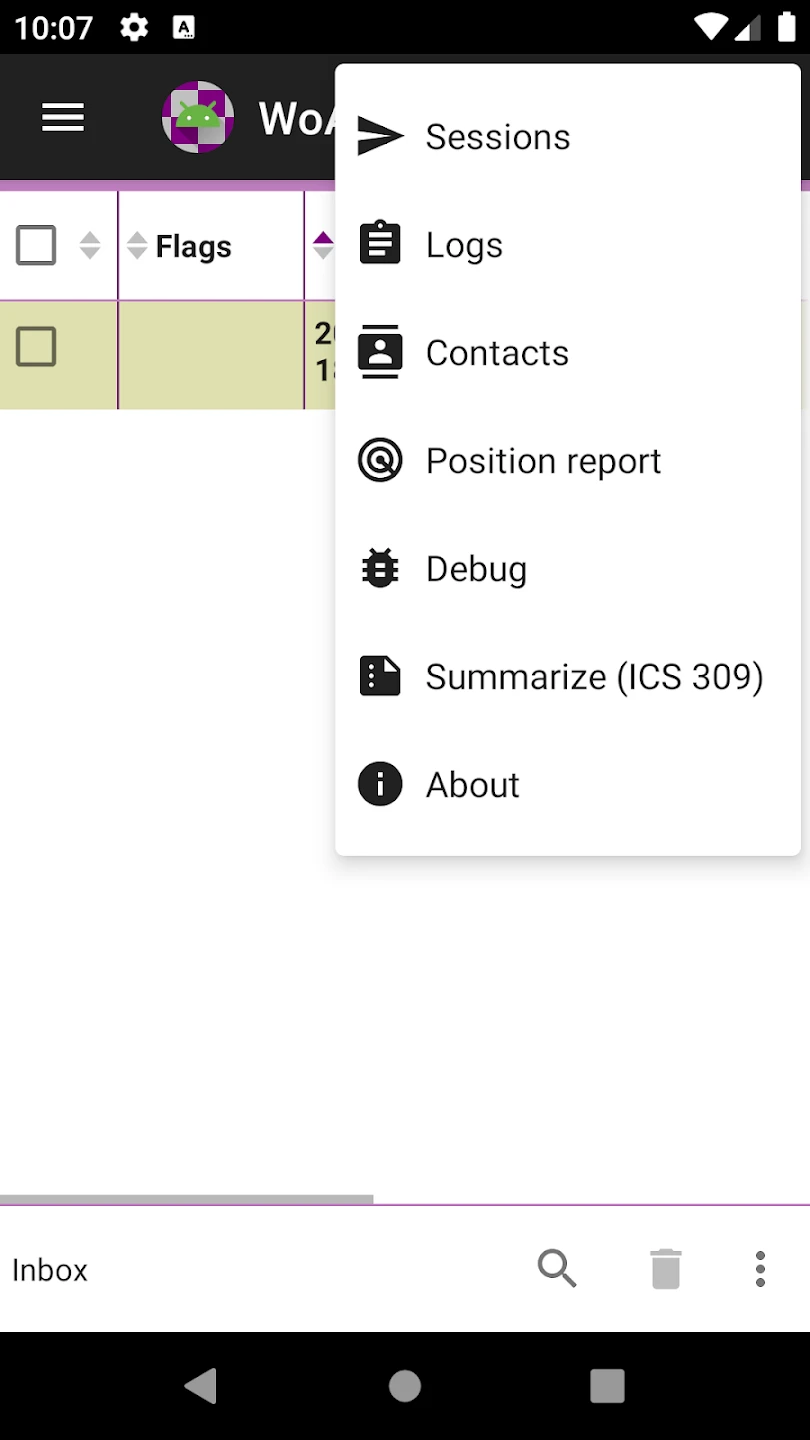This screenshot has height=1440, width=810.
Task: Open the hamburger navigation menu
Action: click(62, 118)
